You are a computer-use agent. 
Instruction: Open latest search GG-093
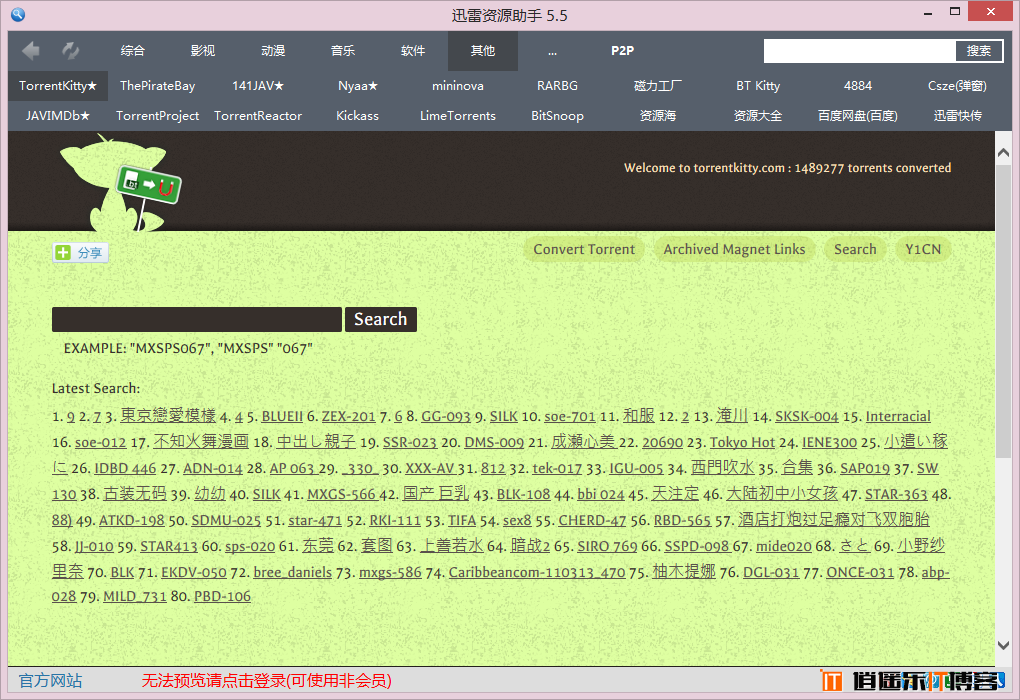(446, 416)
